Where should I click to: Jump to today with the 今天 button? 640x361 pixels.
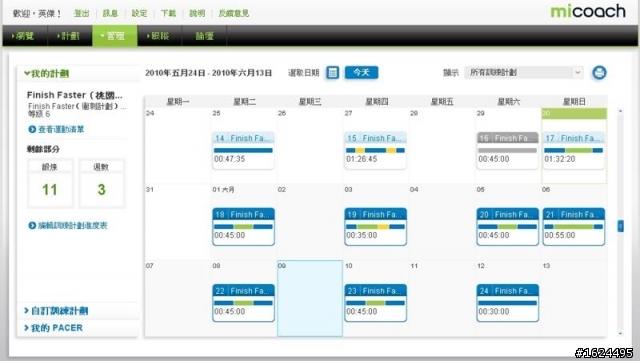(x=362, y=73)
